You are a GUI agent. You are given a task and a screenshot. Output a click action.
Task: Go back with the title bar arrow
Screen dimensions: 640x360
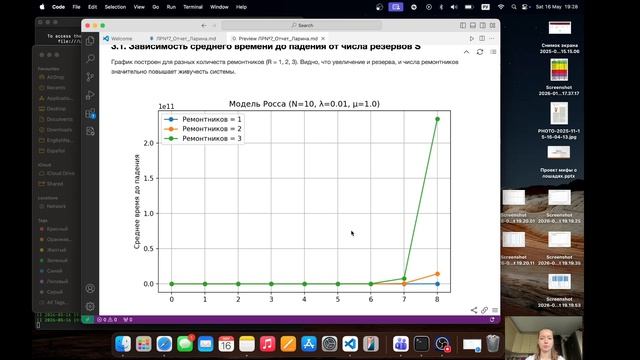coord(204,25)
